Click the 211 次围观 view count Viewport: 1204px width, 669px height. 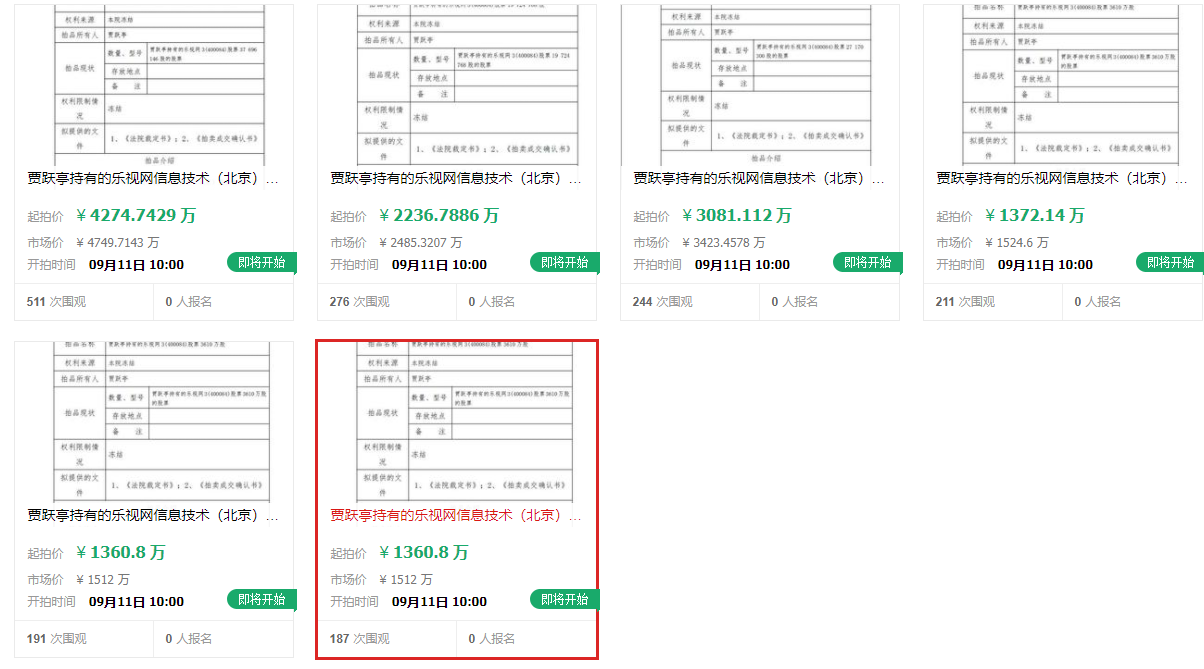click(x=966, y=302)
